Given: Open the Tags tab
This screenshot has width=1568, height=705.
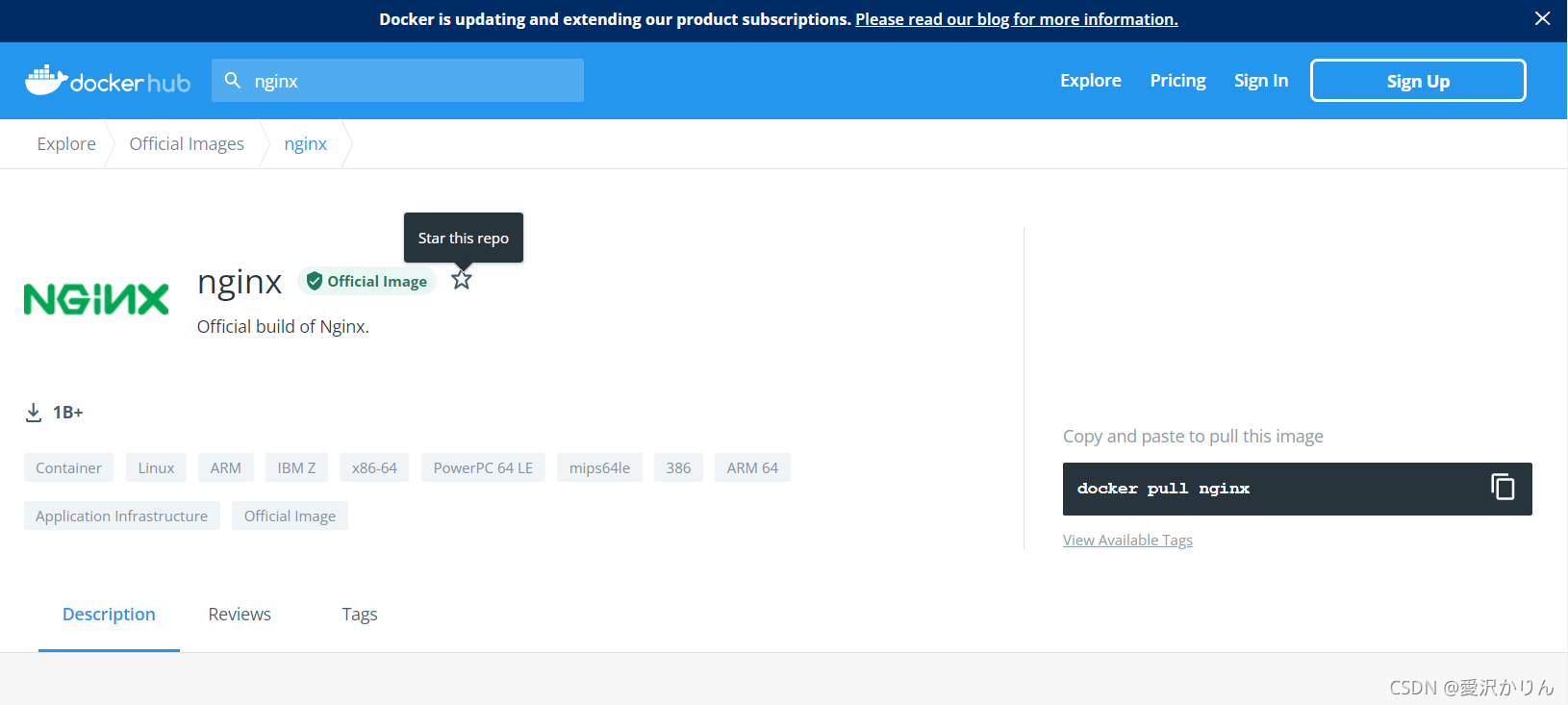Looking at the screenshot, I should point(360,615).
